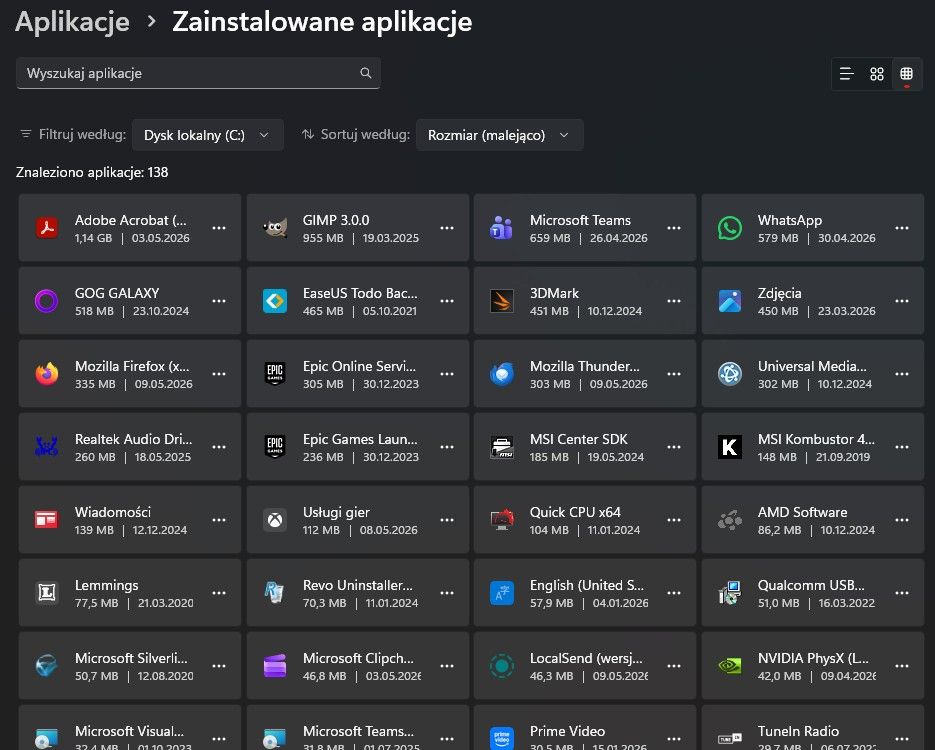935x750 pixels.
Task: Click the Epic Online Services icon
Action: [275, 374]
